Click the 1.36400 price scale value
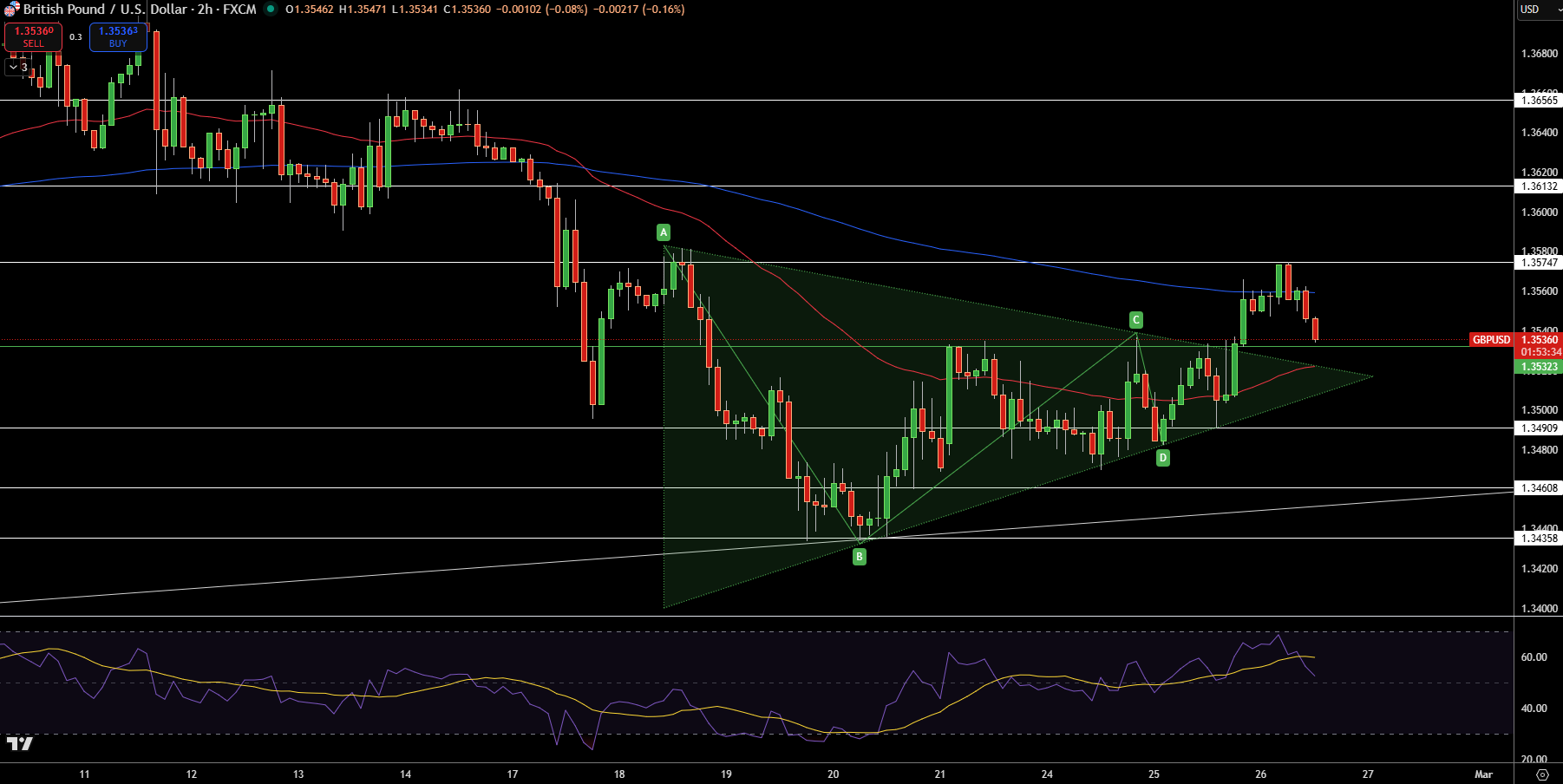Screen dimensions: 1563x784 click(1540, 133)
